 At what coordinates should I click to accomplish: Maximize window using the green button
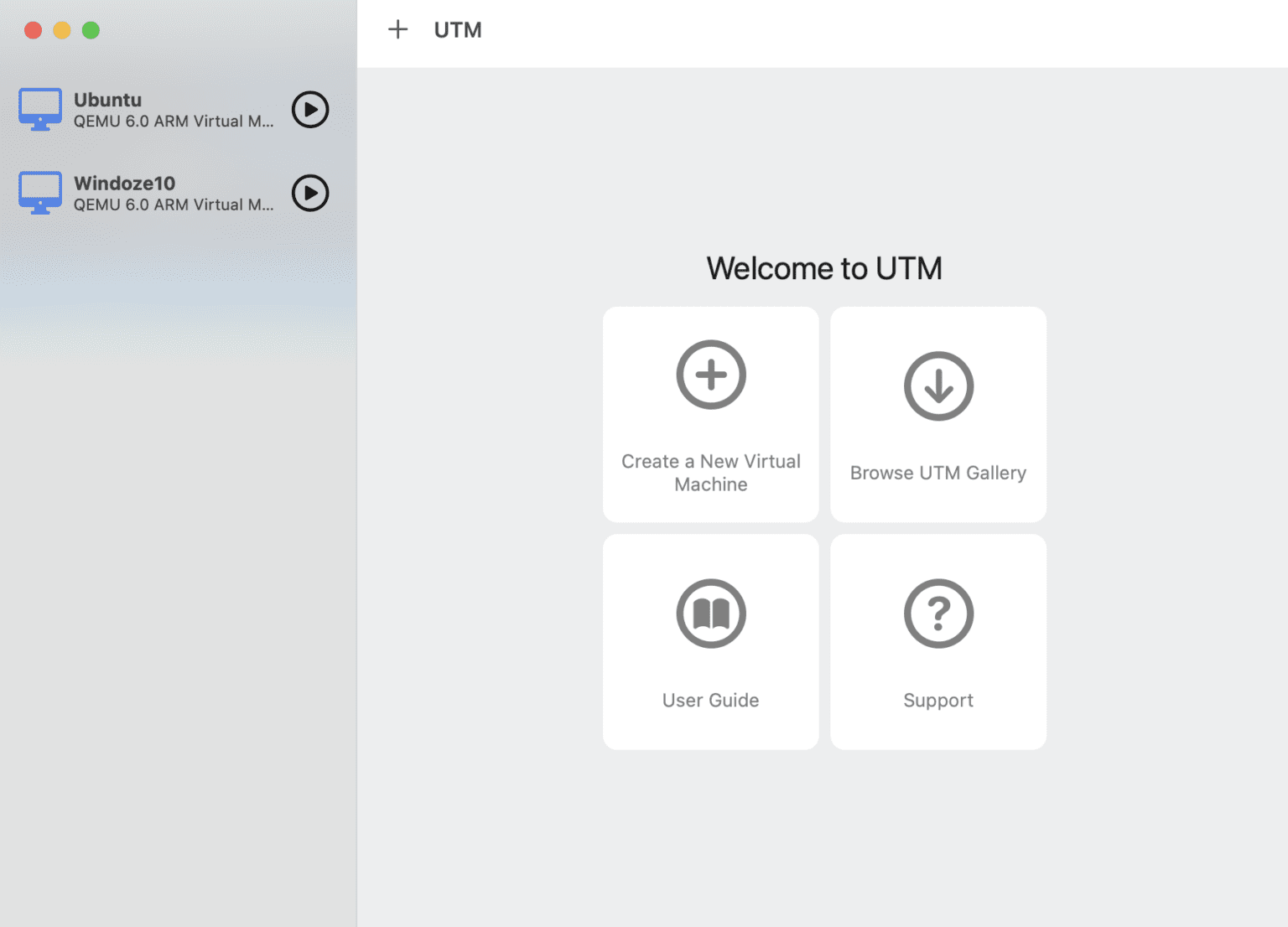(91, 31)
